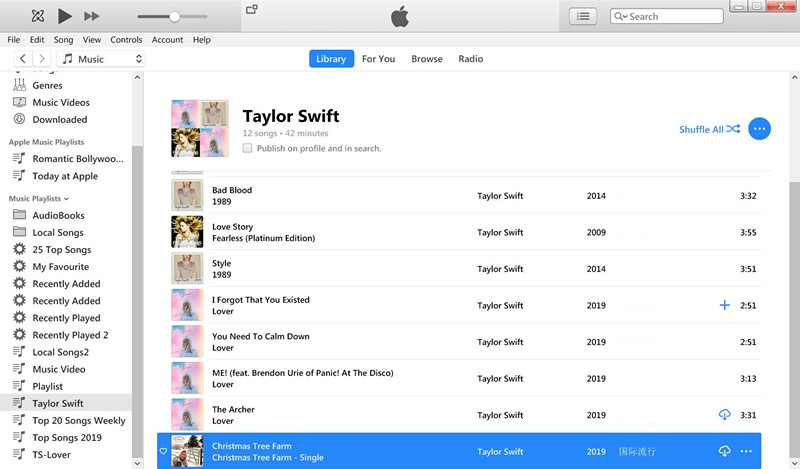This screenshot has height=469, width=800.
Task: Check Publish on profile and in search
Action: point(247,149)
